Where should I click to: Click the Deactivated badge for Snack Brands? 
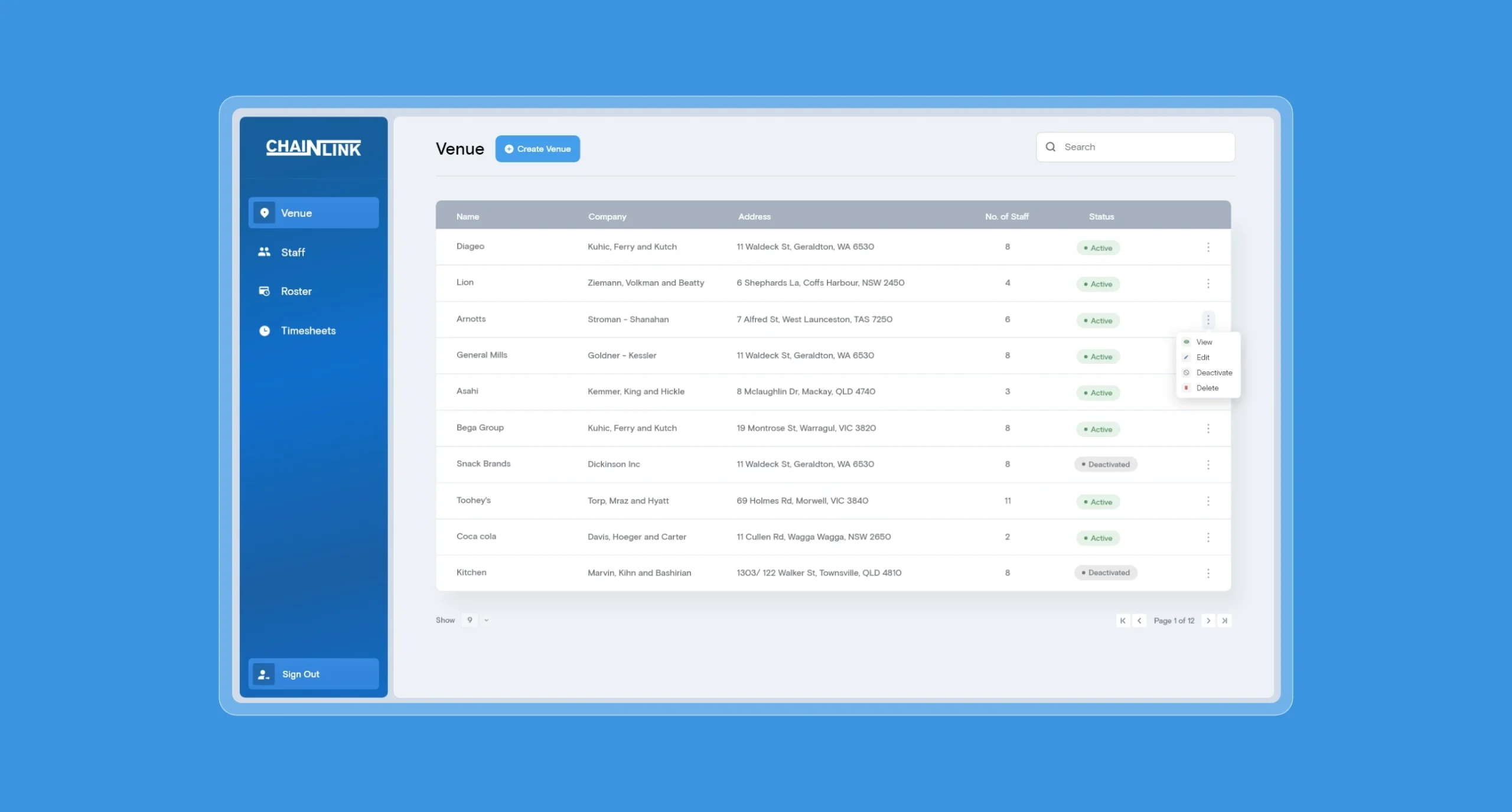point(1106,465)
